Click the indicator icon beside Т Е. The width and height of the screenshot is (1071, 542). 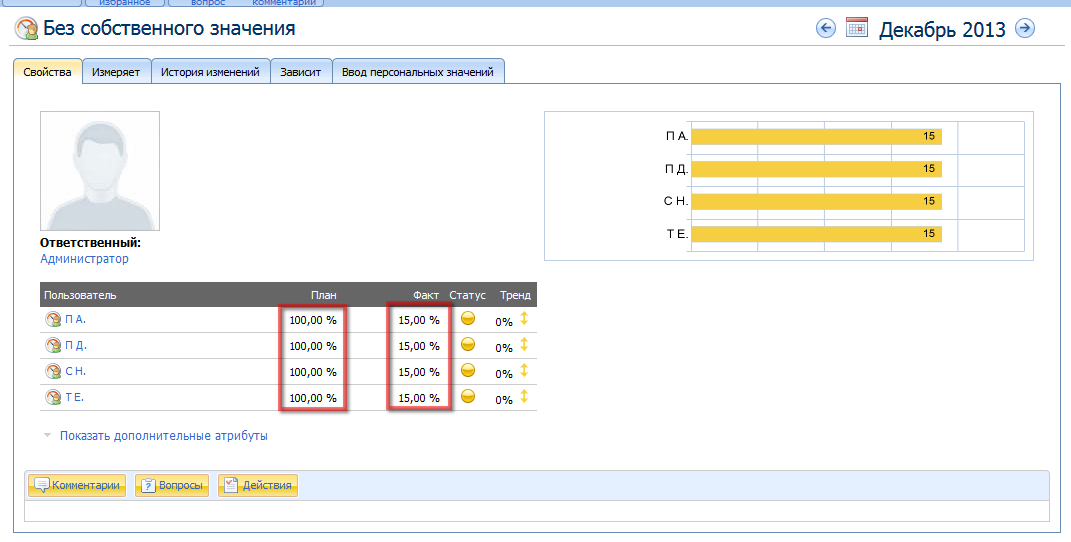coord(53,398)
